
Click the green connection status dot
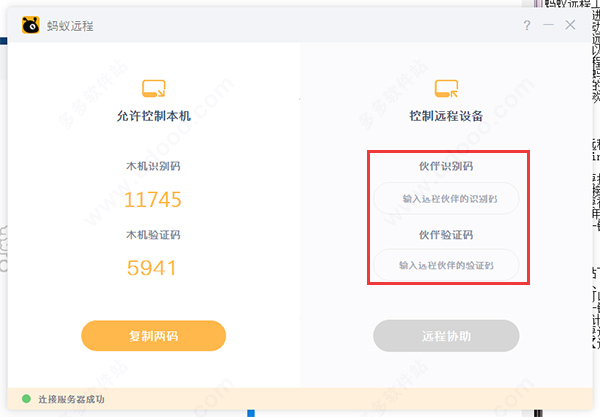tap(26, 399)
